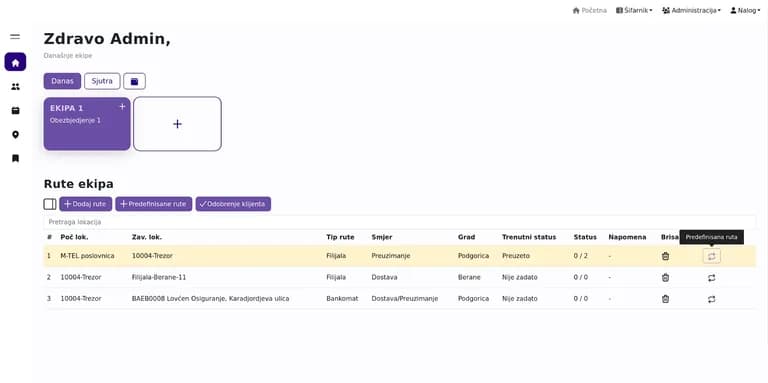Click the Rute ekipa heading
Image resolution: width=768 pixels, height=383 pixels.
tap(79, 184)
